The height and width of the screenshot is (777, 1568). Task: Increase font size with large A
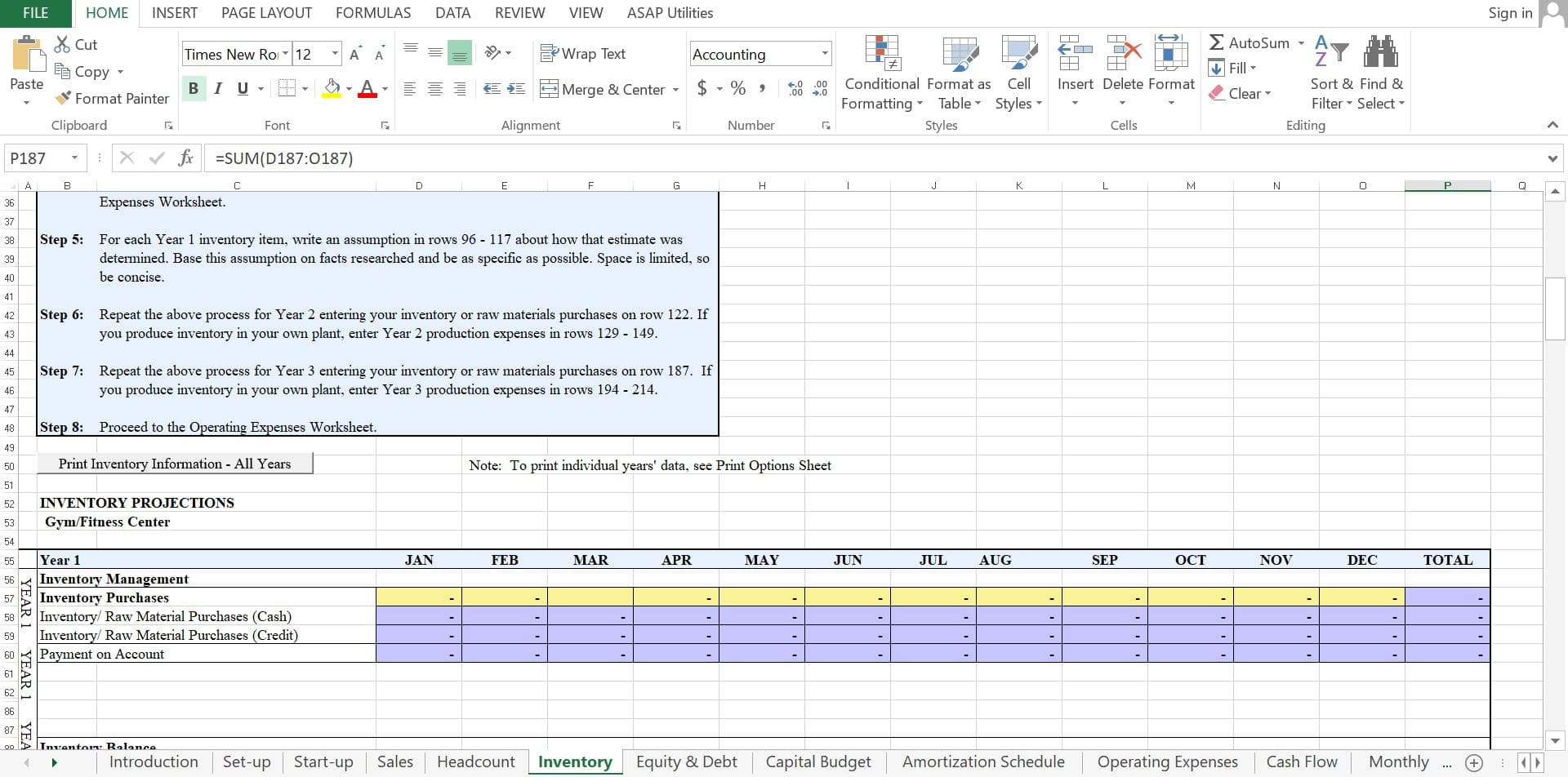point(354,54)
